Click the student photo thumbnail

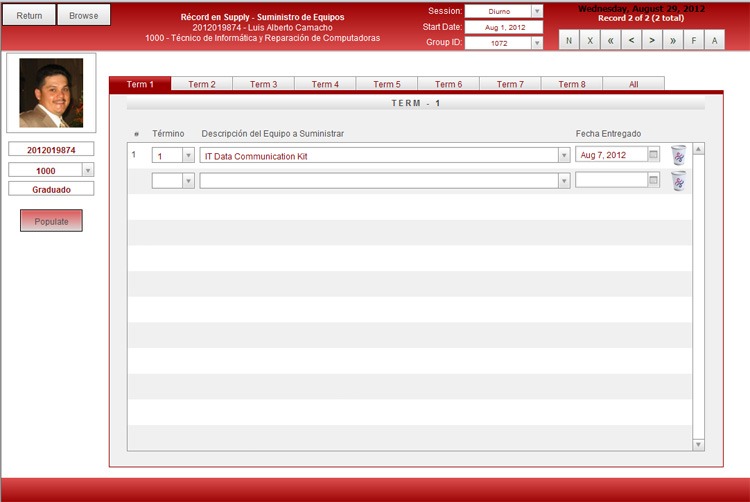pos(51,93)
